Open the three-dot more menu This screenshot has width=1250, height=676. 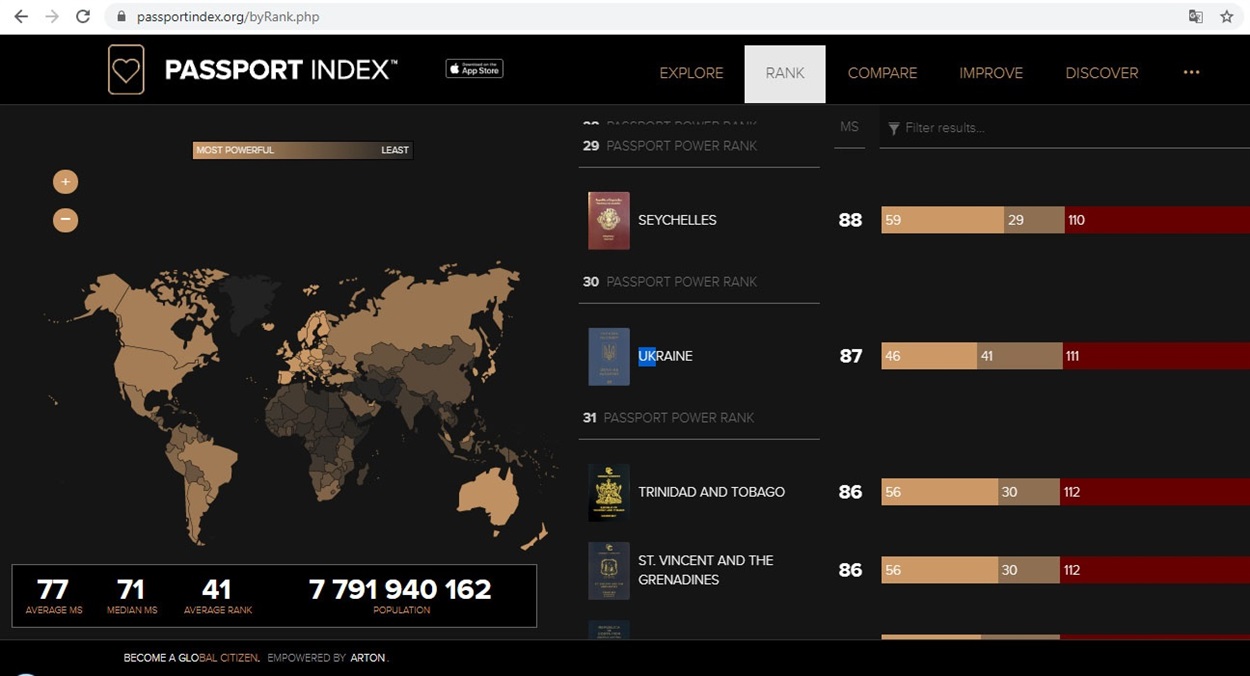(x=1191, y=72)
